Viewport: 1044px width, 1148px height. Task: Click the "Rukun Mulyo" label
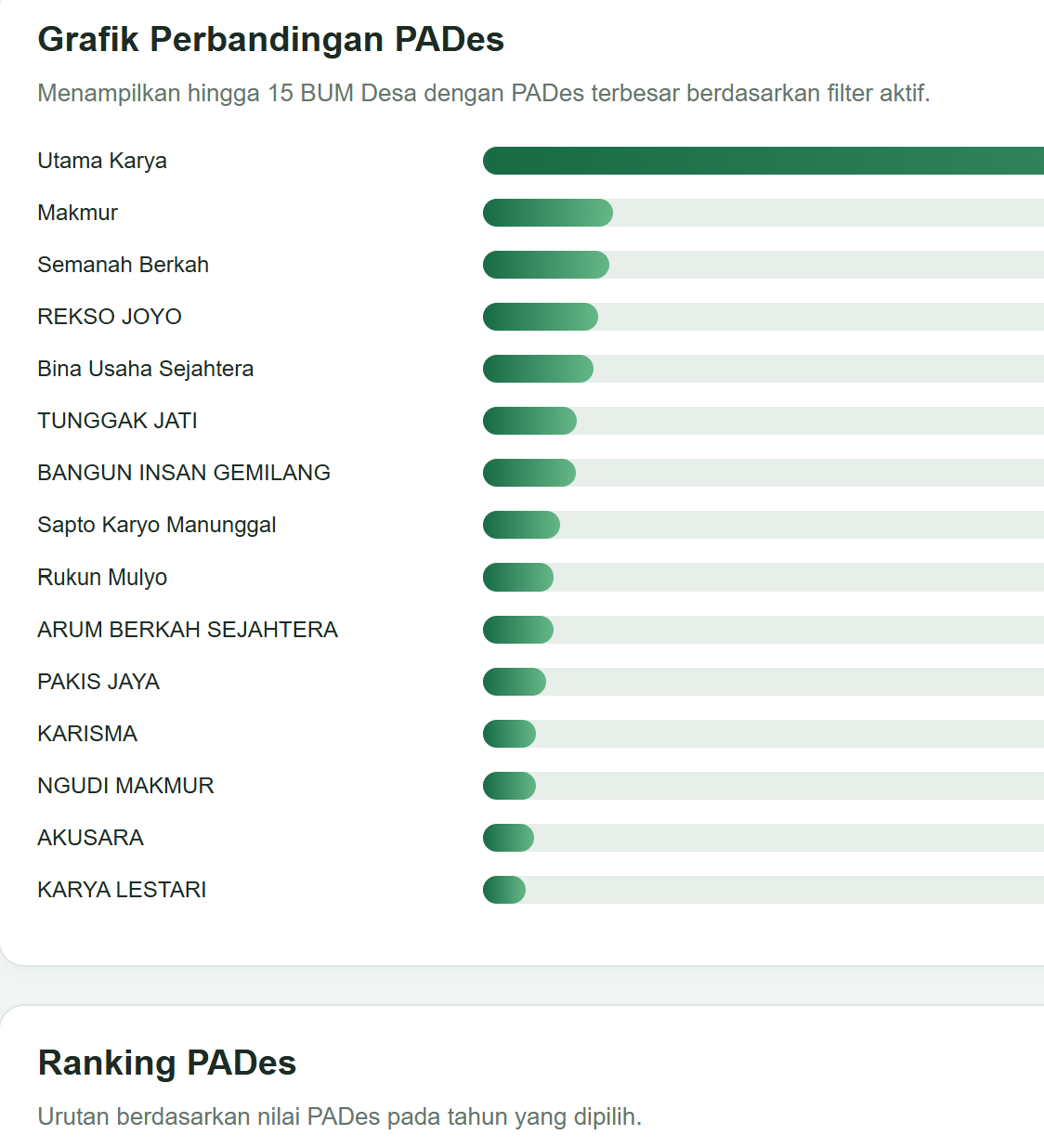coord(102,577)
